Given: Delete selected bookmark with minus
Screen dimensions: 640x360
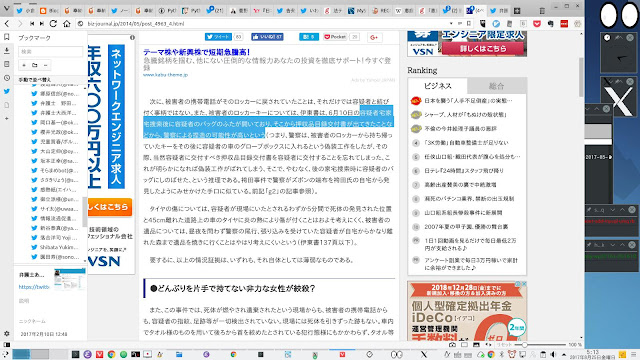Looking at the screenshot, I should (45, 65).
